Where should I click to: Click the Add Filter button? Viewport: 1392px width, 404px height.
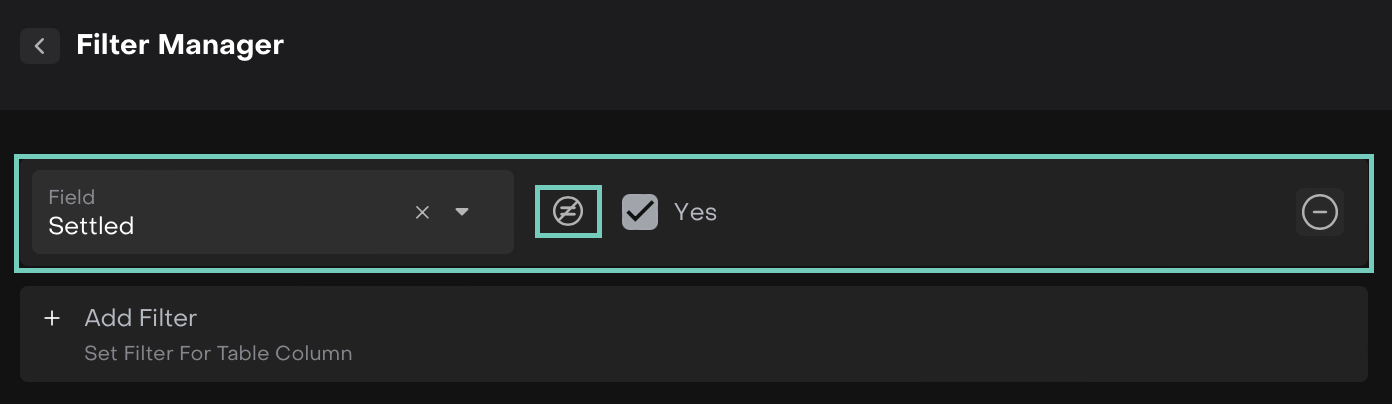click(141, 318)
